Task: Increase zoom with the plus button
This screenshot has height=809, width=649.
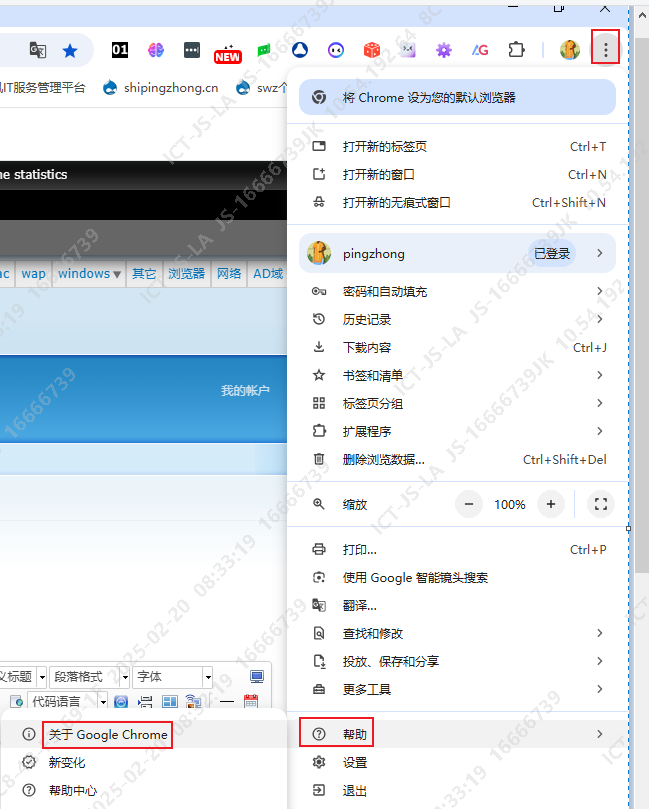Action: pyautogui.click(x=551, y=504)
